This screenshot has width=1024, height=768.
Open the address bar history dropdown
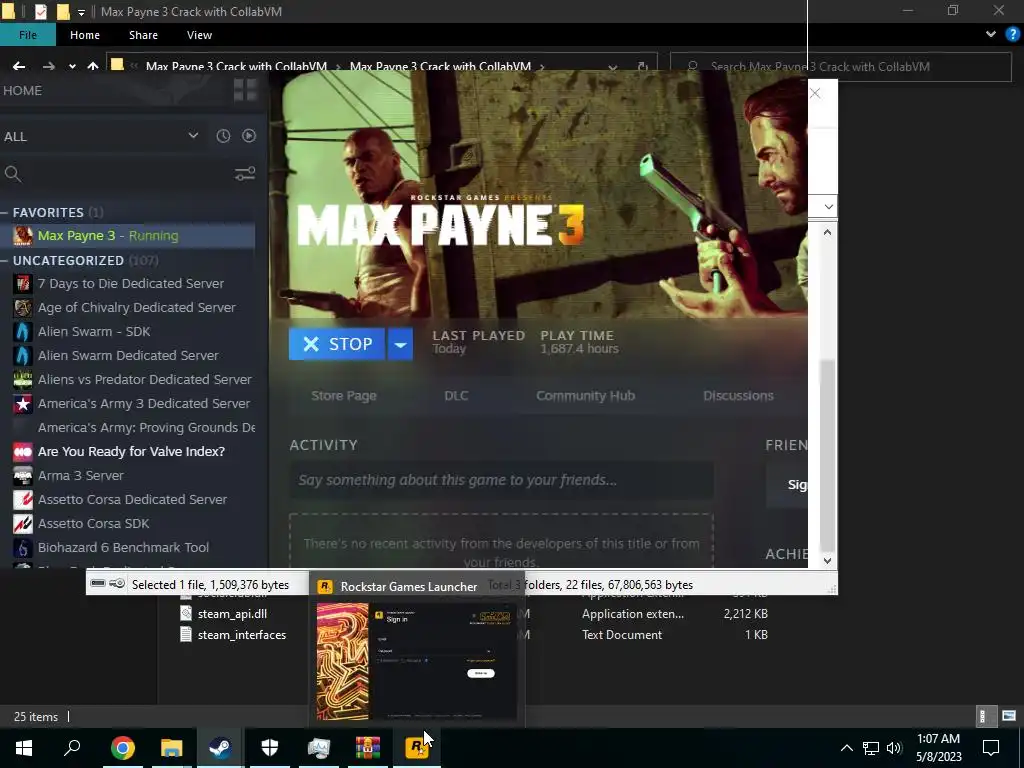coord(613,67)
